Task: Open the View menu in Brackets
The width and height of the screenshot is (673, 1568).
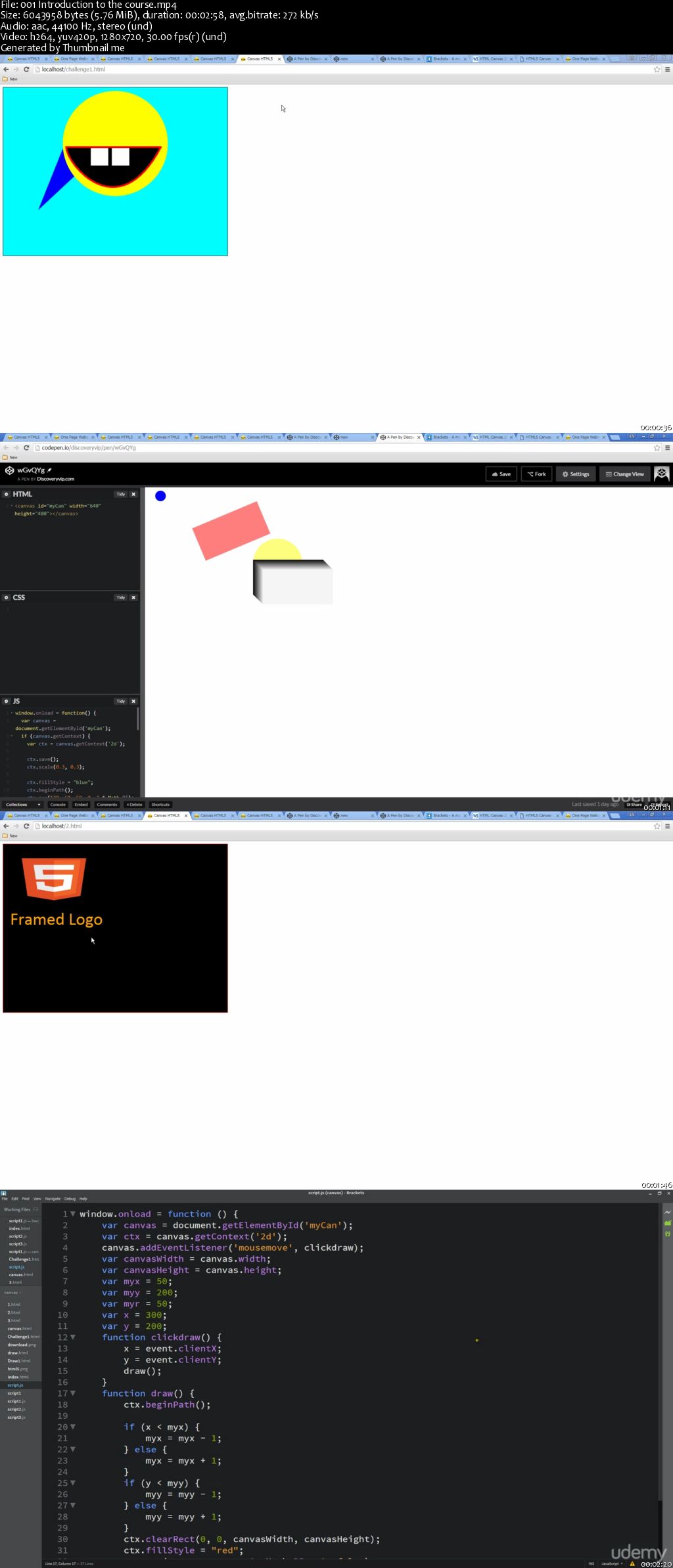Action: pos(37,1198)
